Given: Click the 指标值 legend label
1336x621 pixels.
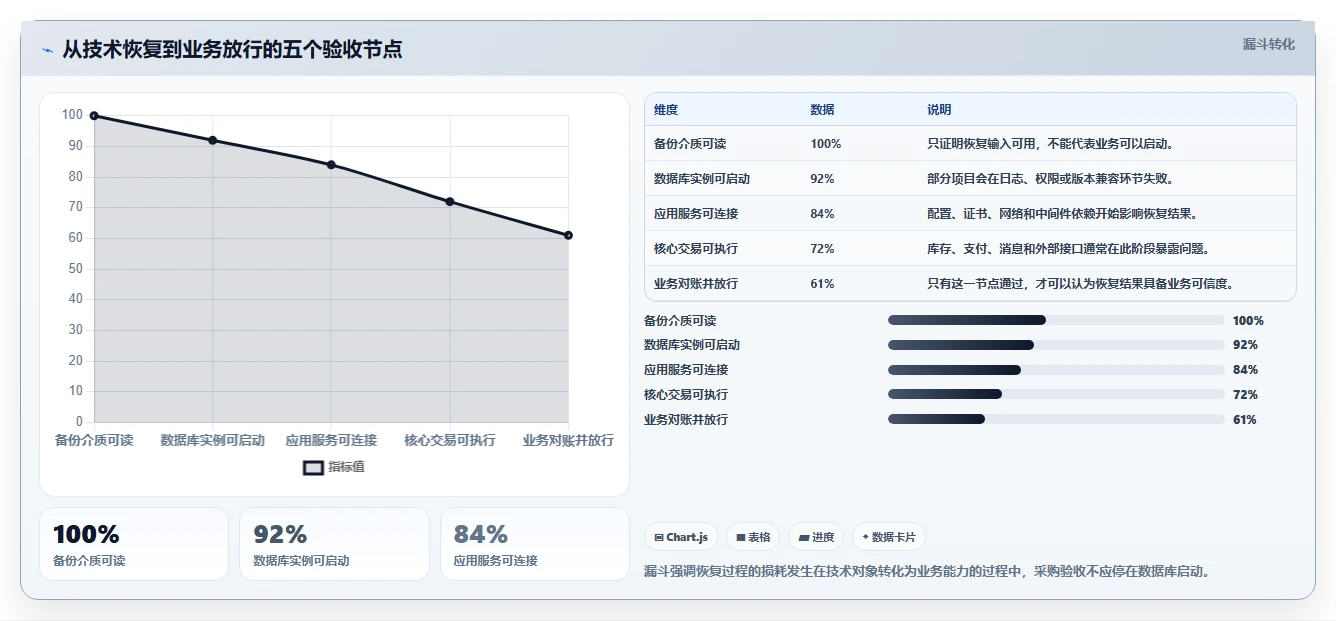Looking at the screenshot, I should (x=347, y=467).
